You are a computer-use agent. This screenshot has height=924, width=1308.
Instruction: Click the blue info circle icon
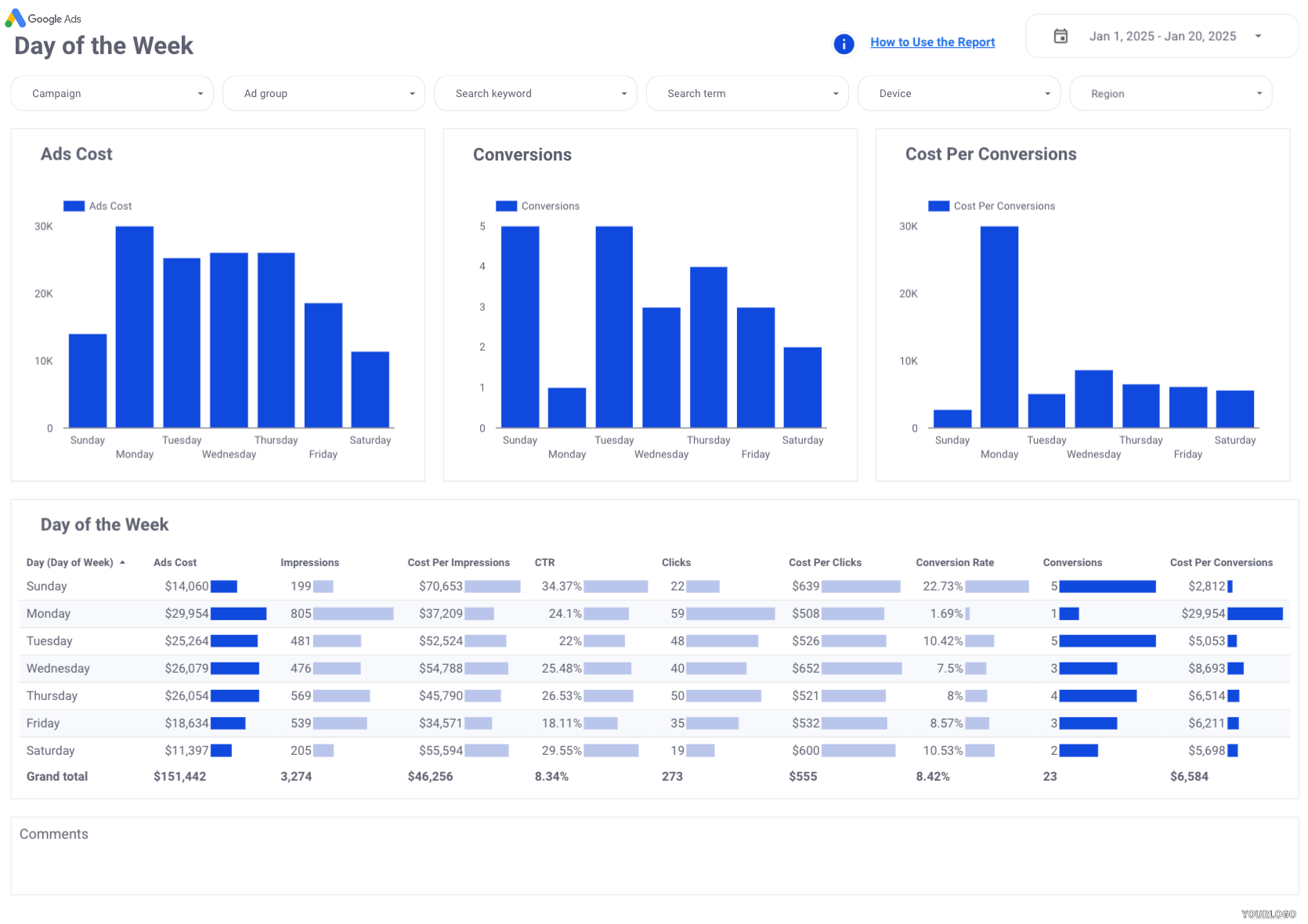tap(844, 44)
